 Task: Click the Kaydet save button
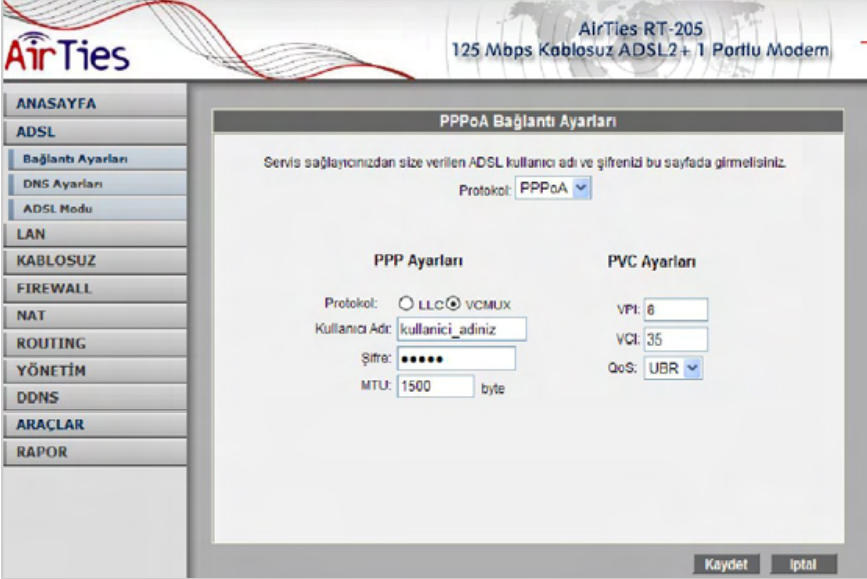click(x=726, y=564)
